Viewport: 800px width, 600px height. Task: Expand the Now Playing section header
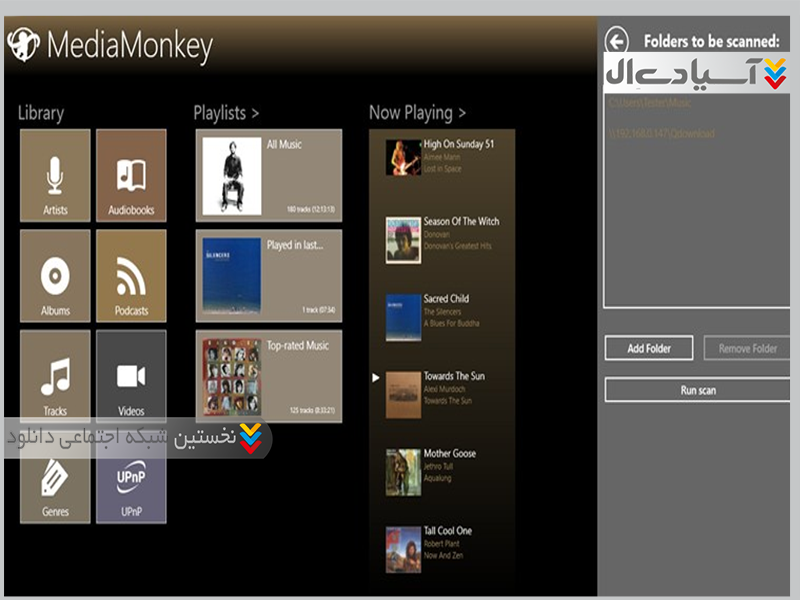click(417, 113)
